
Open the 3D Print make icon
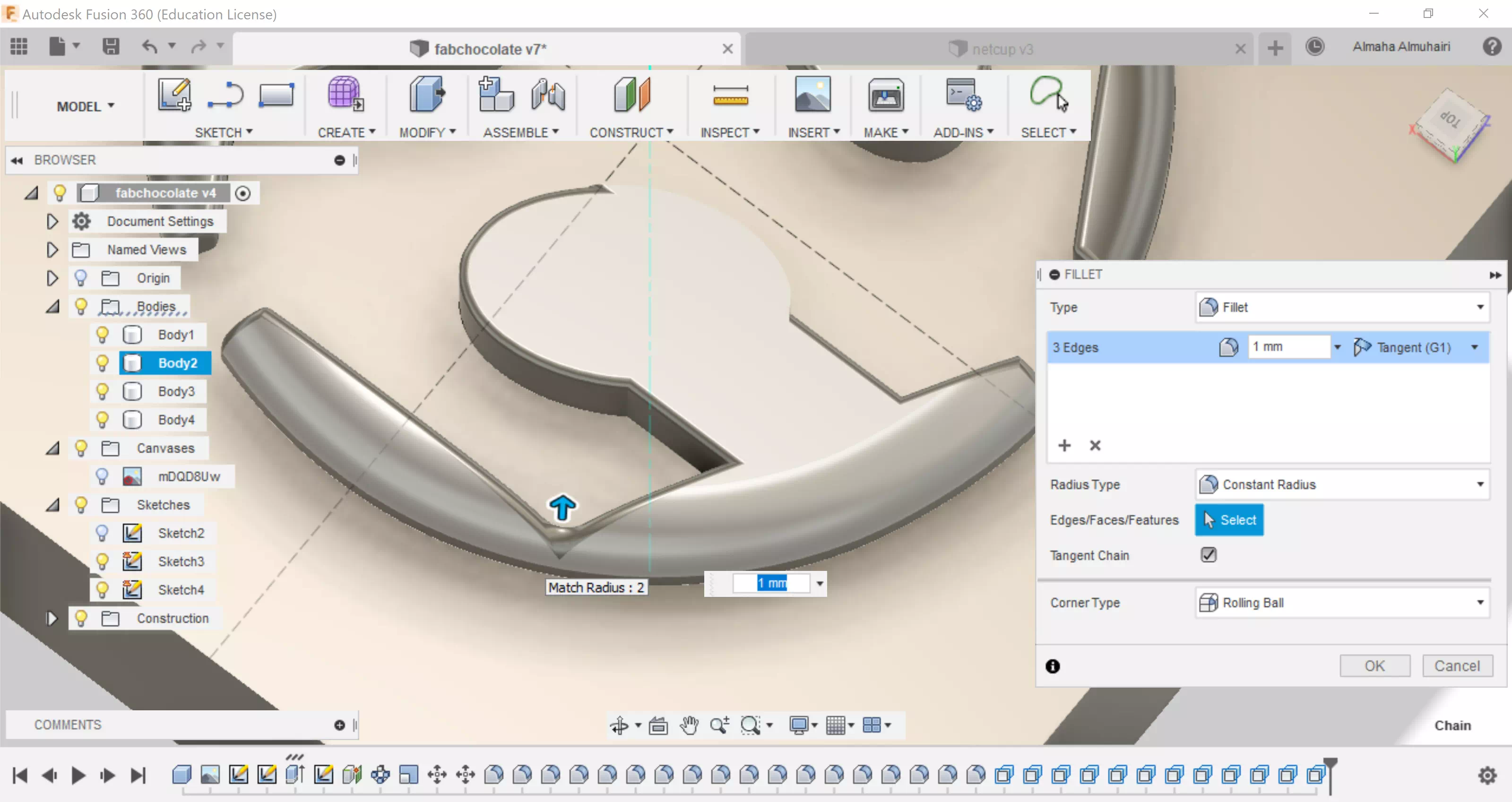pos(885,95)
